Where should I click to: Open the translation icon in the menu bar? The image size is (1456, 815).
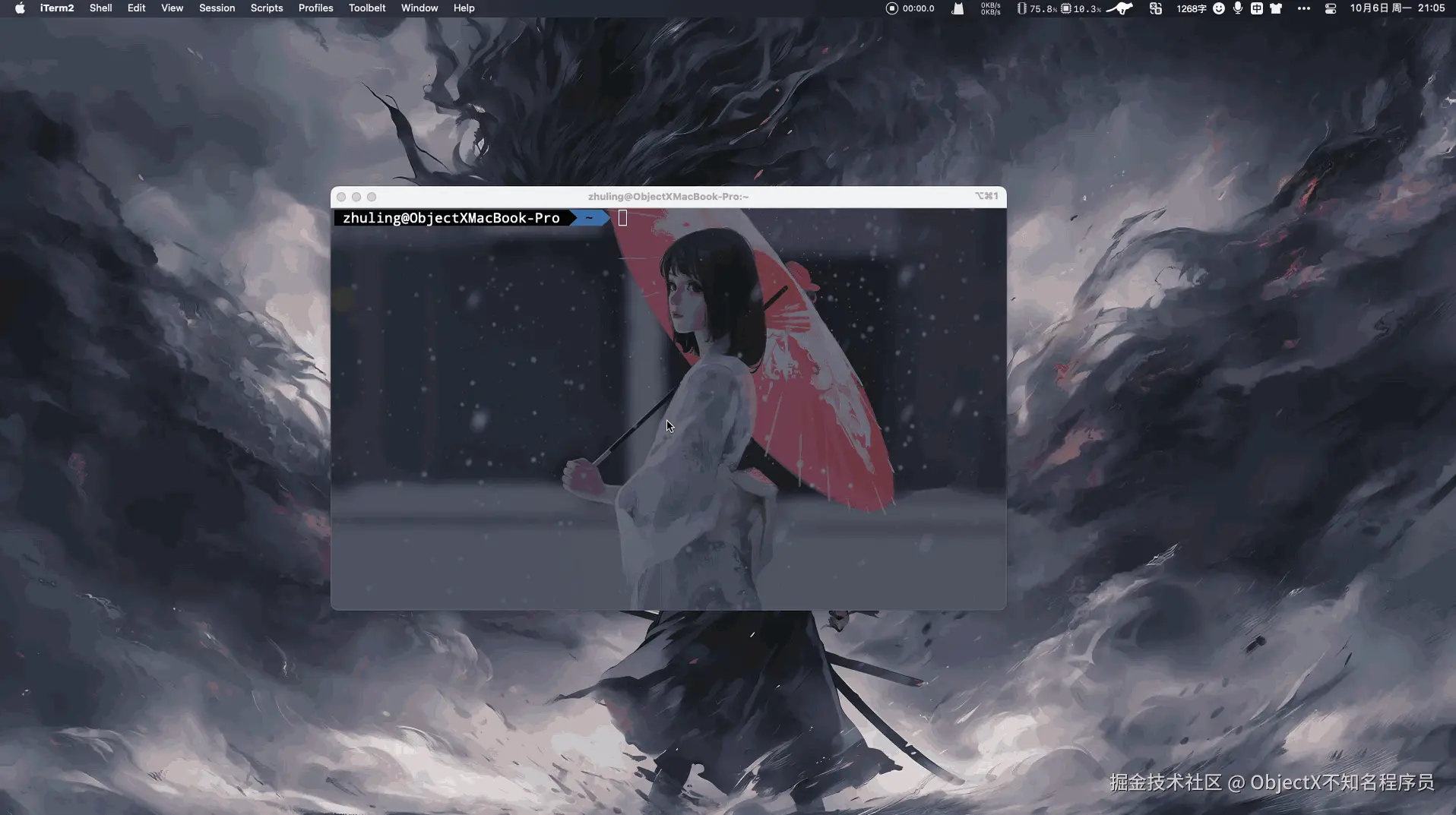(x=1156, y=8)
